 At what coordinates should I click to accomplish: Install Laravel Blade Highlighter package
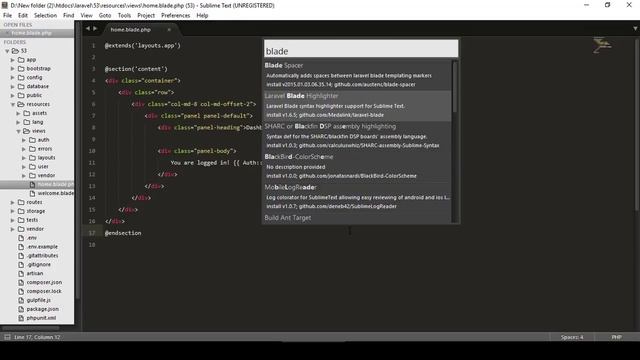pos(358,105)
